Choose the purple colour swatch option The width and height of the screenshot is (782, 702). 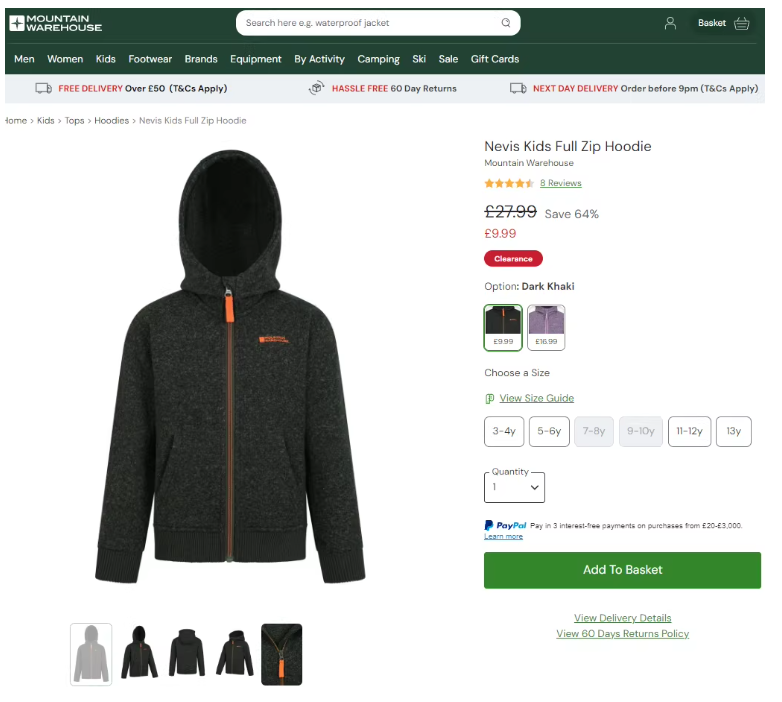(x=546, y=328)
